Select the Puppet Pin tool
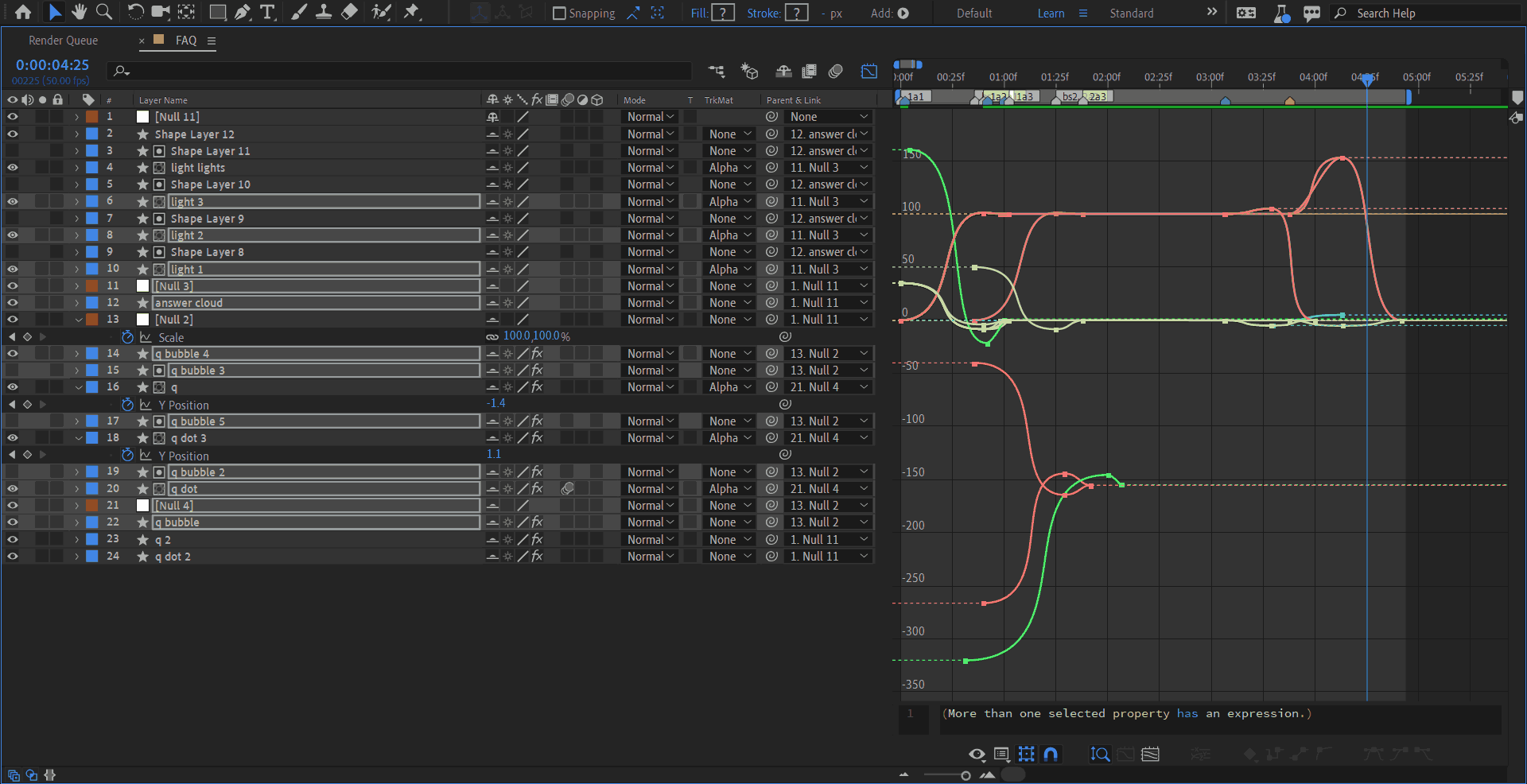1527x784 pixels. [x=411, y=12]
